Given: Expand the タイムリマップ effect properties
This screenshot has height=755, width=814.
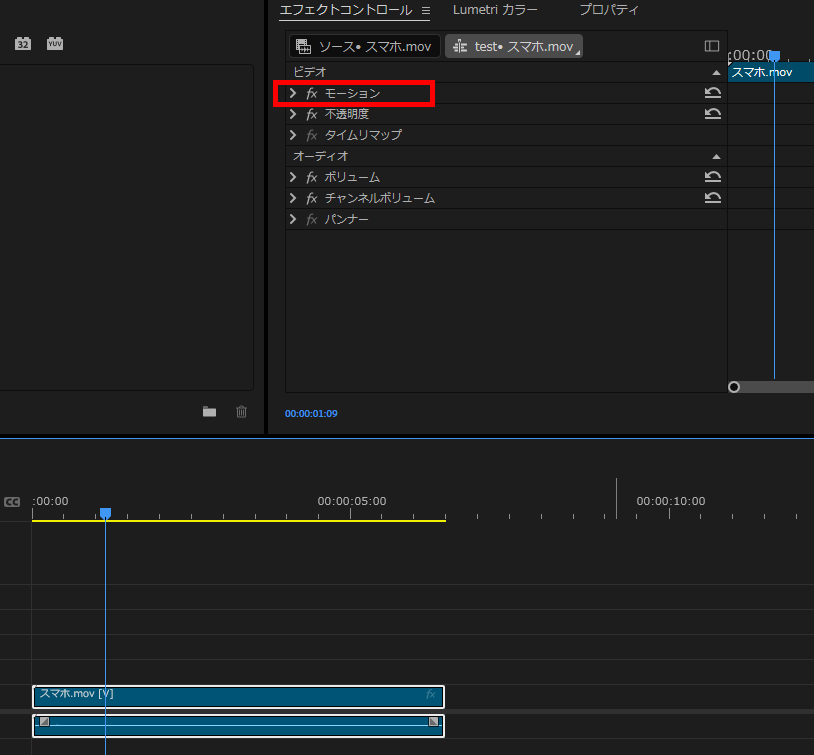Looking at the screenshot, I should point(293,135).
